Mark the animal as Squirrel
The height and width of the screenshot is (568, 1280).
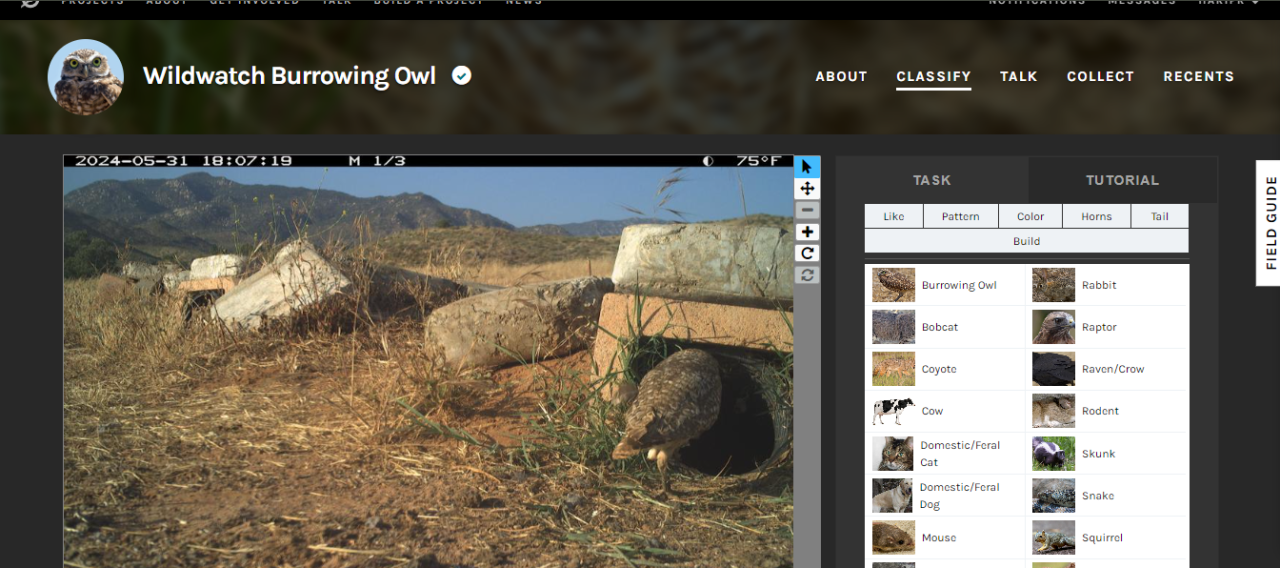coord(1108,537)
